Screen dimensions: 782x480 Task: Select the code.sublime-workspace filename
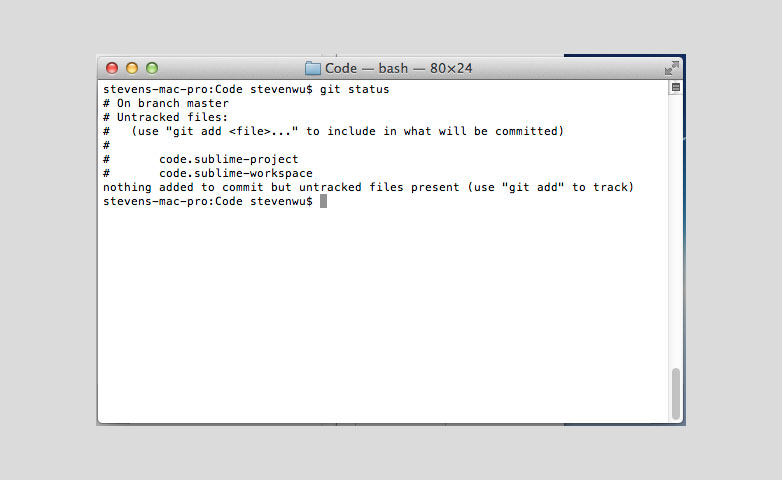(x=235, y=173)
